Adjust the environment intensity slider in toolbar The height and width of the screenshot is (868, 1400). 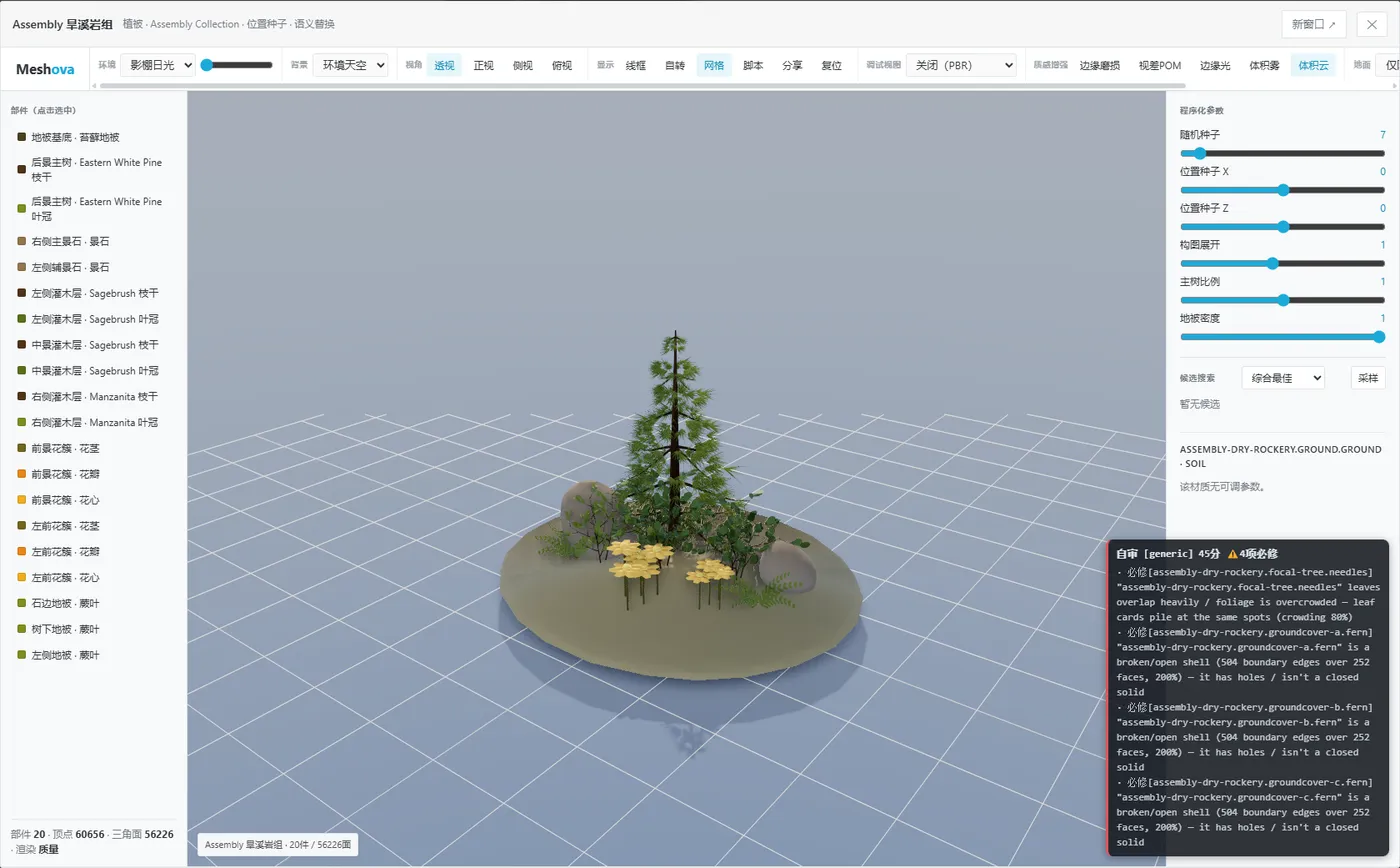coord(237,65)
